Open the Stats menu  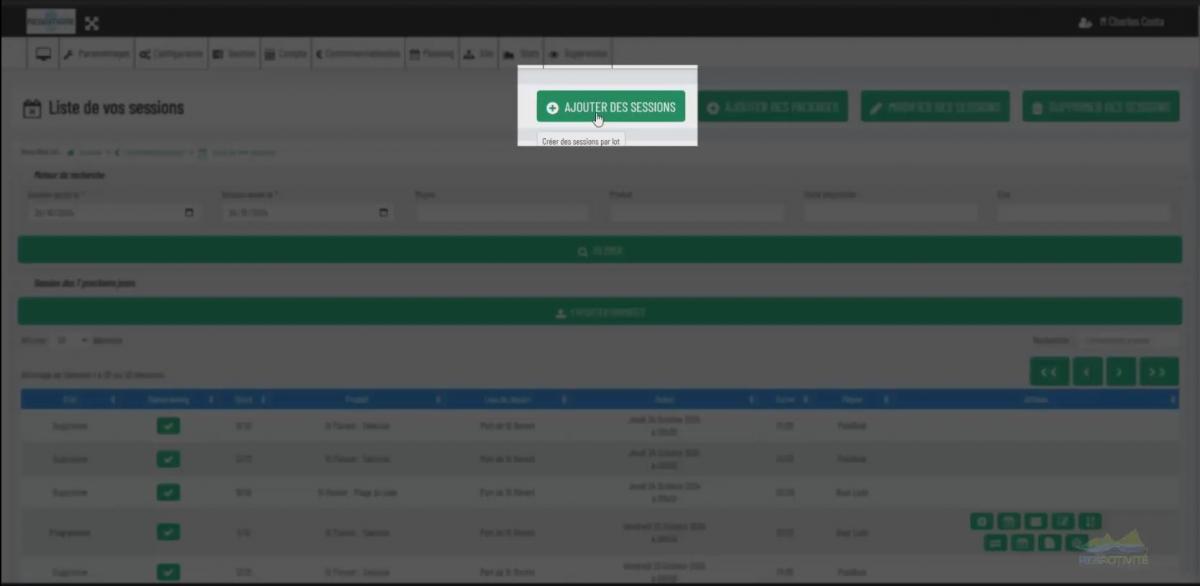tap(521, 54)
